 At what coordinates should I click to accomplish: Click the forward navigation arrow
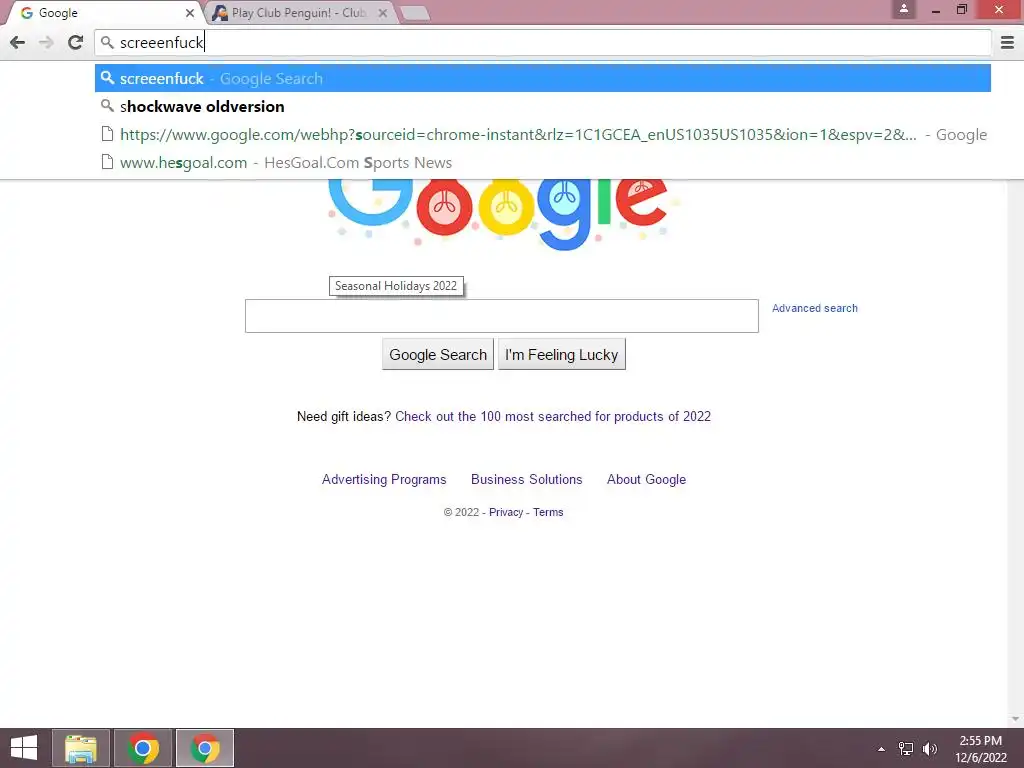(x=46, y=42)
